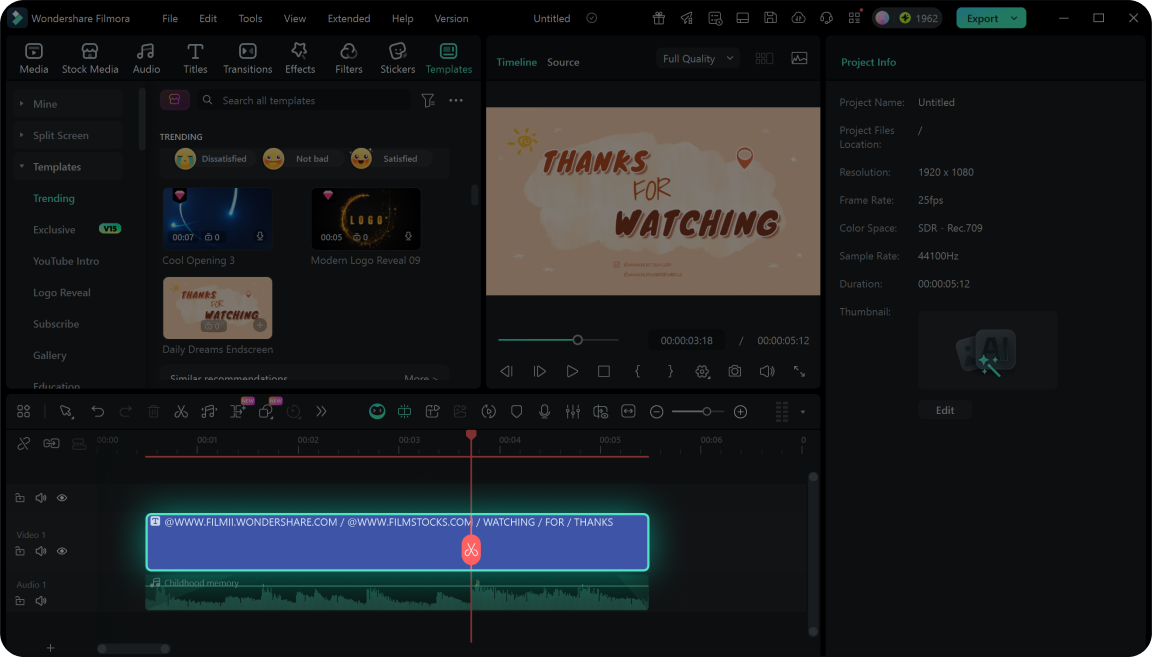The image size is (1152, 657).
Task: Enter fullscreen preview
Action: [x=799, y=372]
